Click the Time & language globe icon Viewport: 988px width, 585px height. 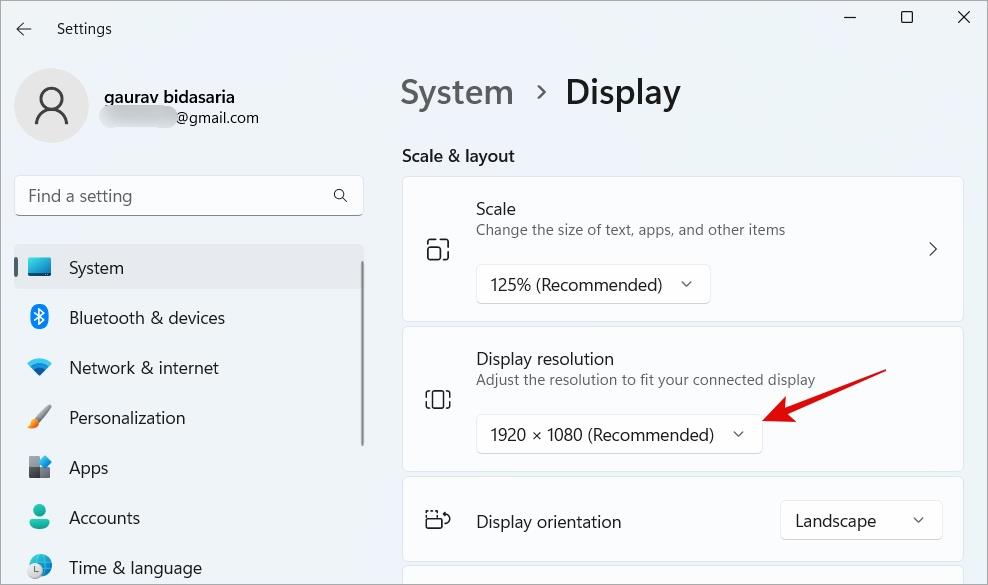(40, 567)
